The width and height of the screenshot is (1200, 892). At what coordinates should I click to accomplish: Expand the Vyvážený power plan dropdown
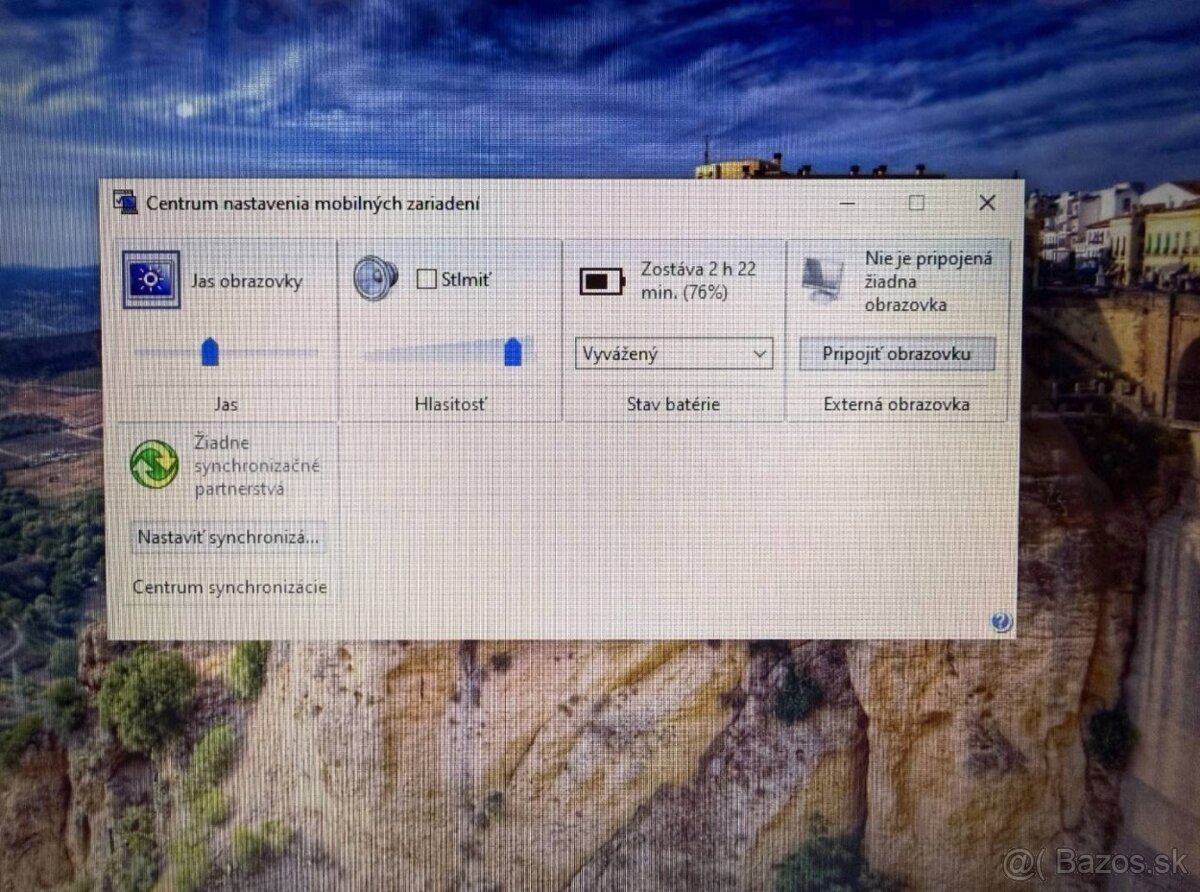coord(673,353)
